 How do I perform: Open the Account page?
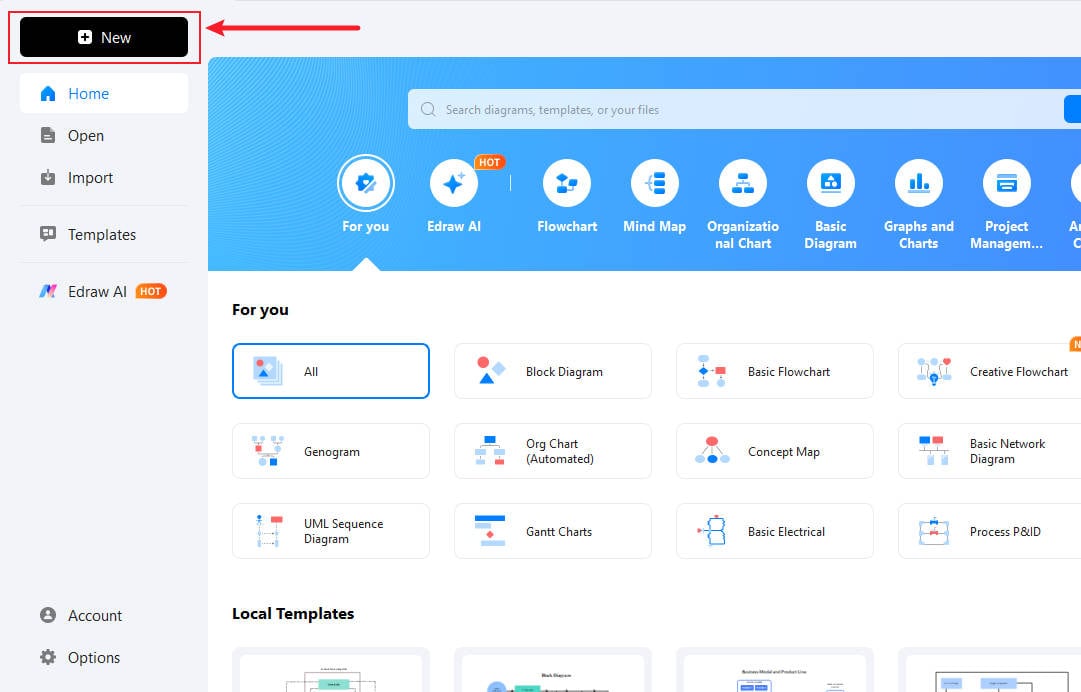pyautogui.click(x=104, y=615)
